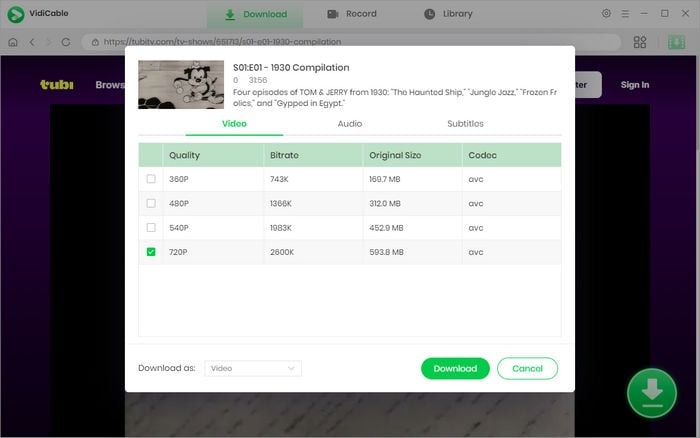
Task: Open the website grid selector icon
Action: pos(640,42)
